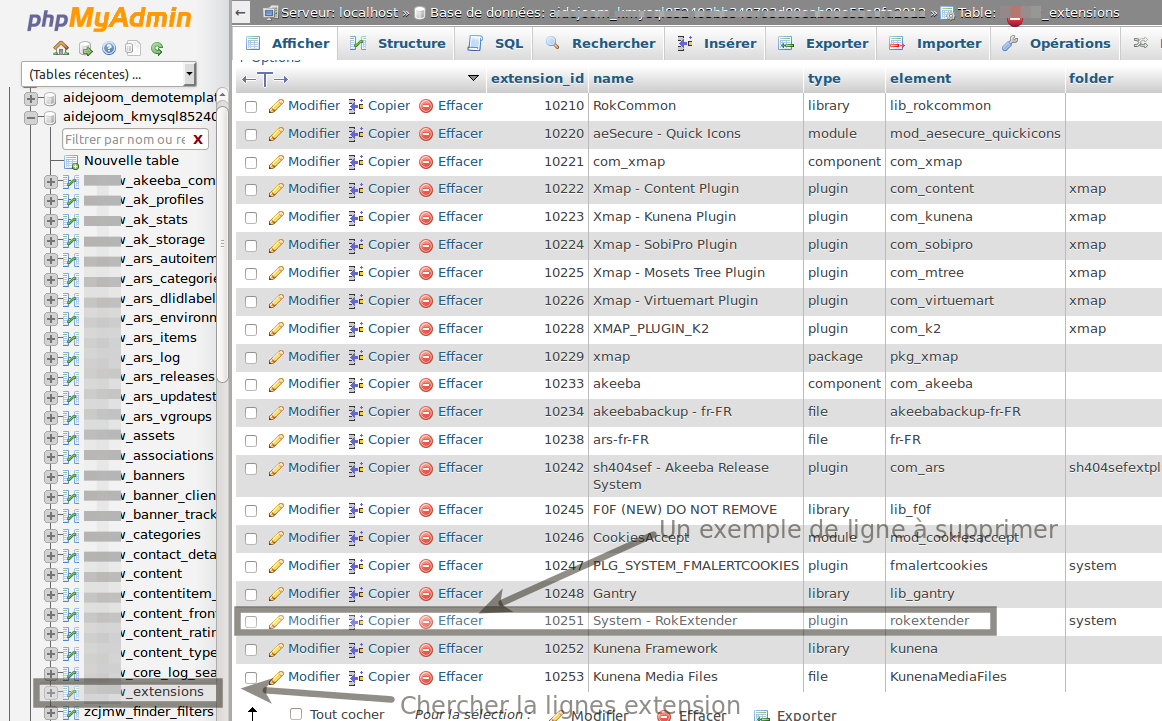This screenshot has height=721, width=1162.
Task: Click the green reload navigation icon
Action: pos(157,49)
